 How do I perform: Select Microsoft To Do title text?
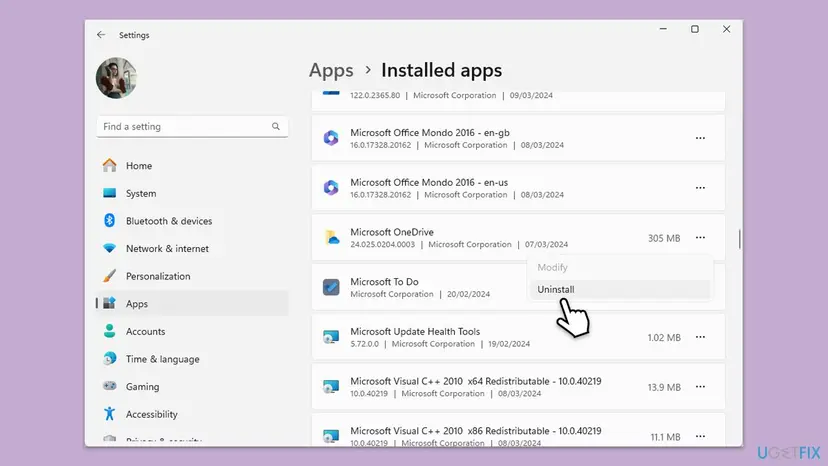click(x=384, y=282)
